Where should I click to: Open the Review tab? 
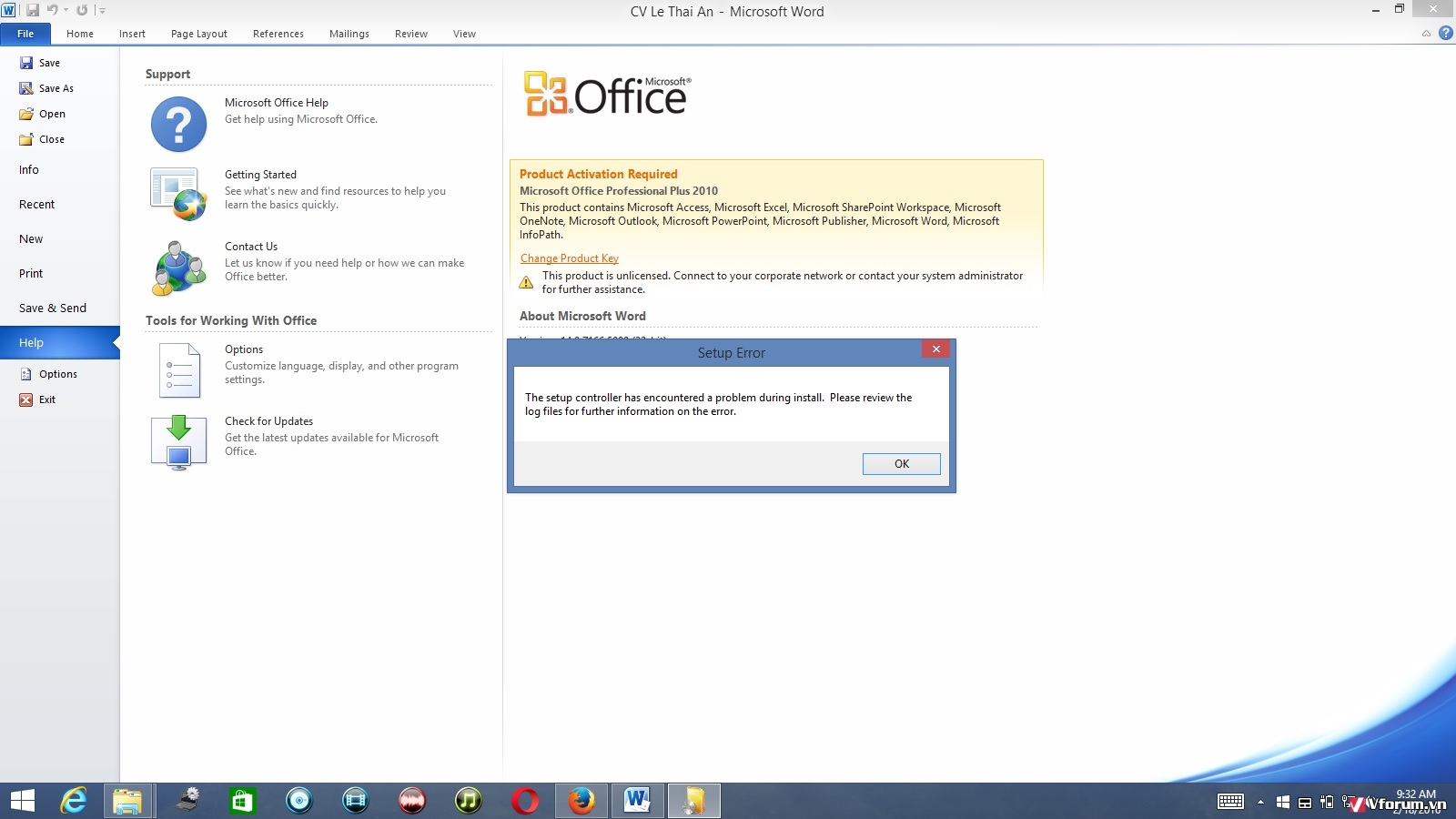[411, 34]
